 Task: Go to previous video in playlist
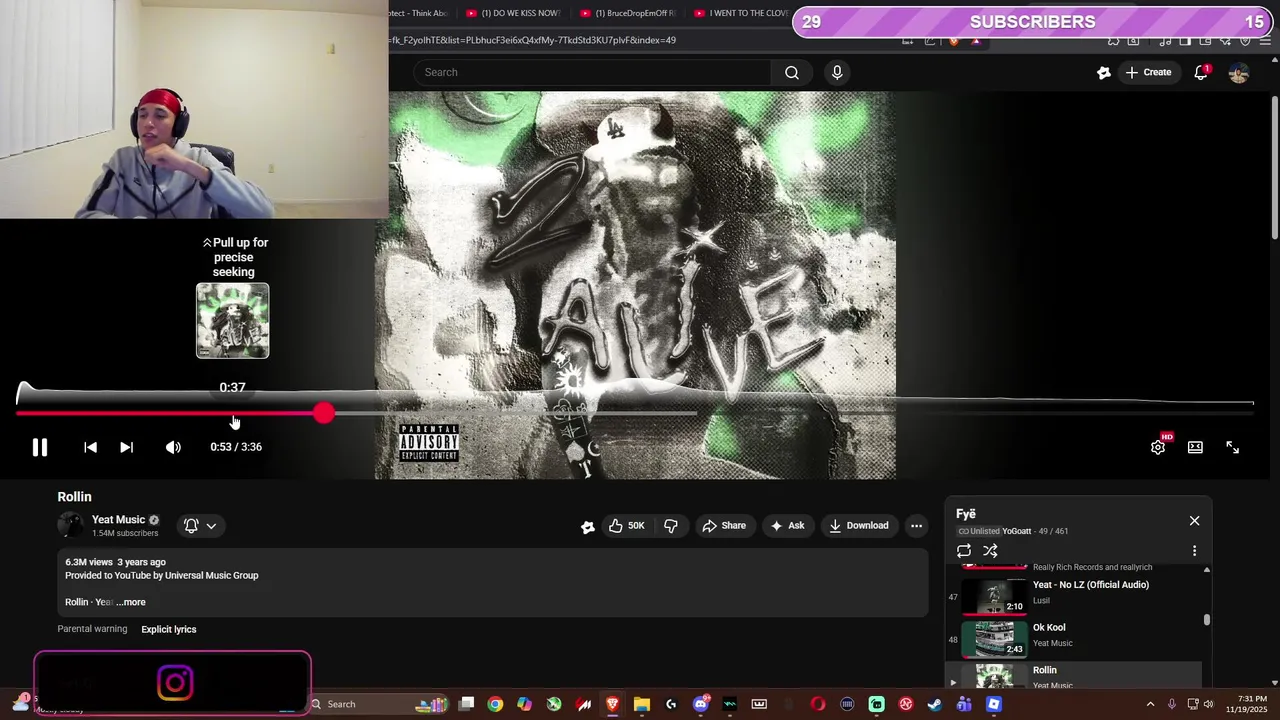click(x=90, y=447)
